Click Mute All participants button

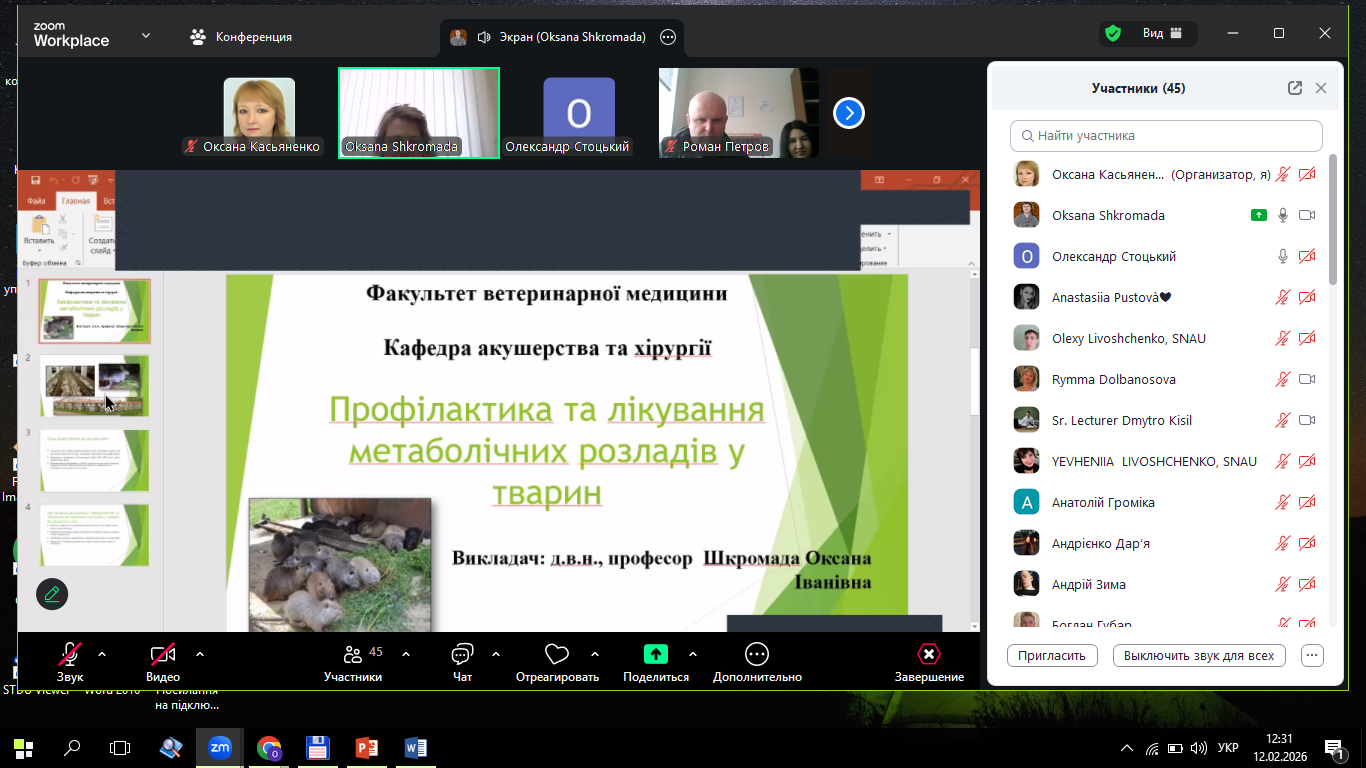(x=1198, y=656)
